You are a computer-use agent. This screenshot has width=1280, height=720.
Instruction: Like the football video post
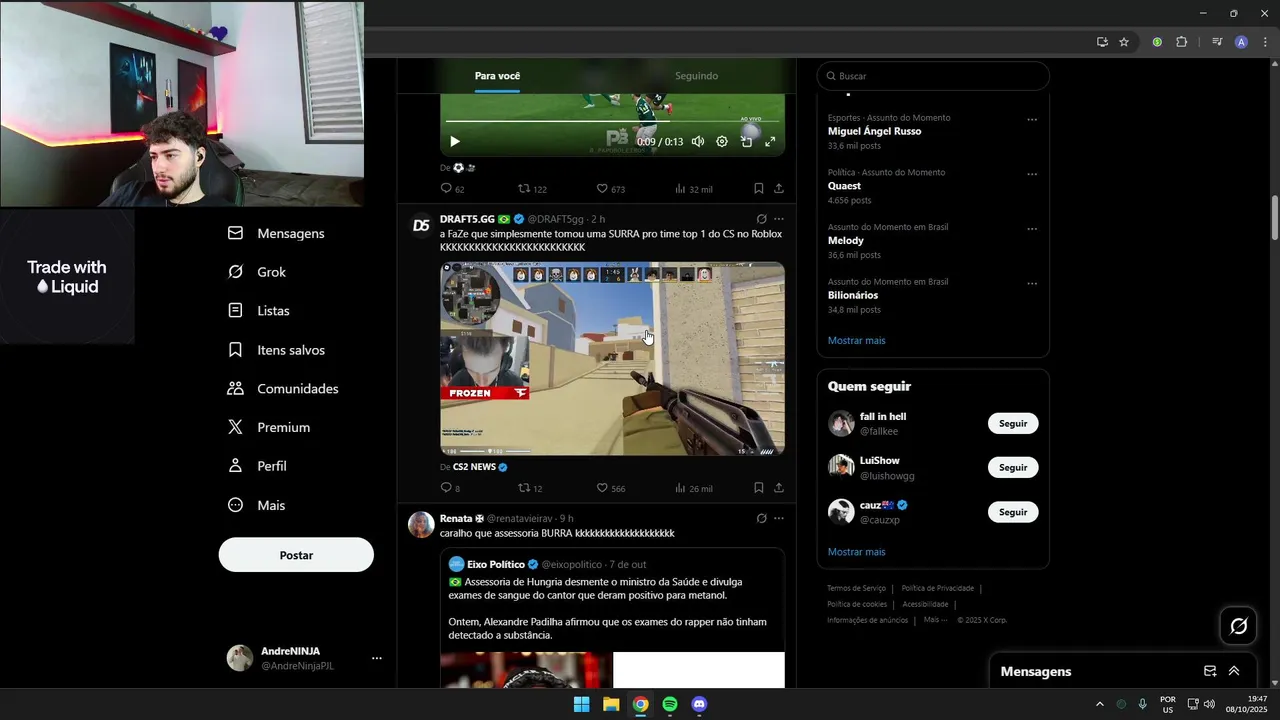(610, 189)
